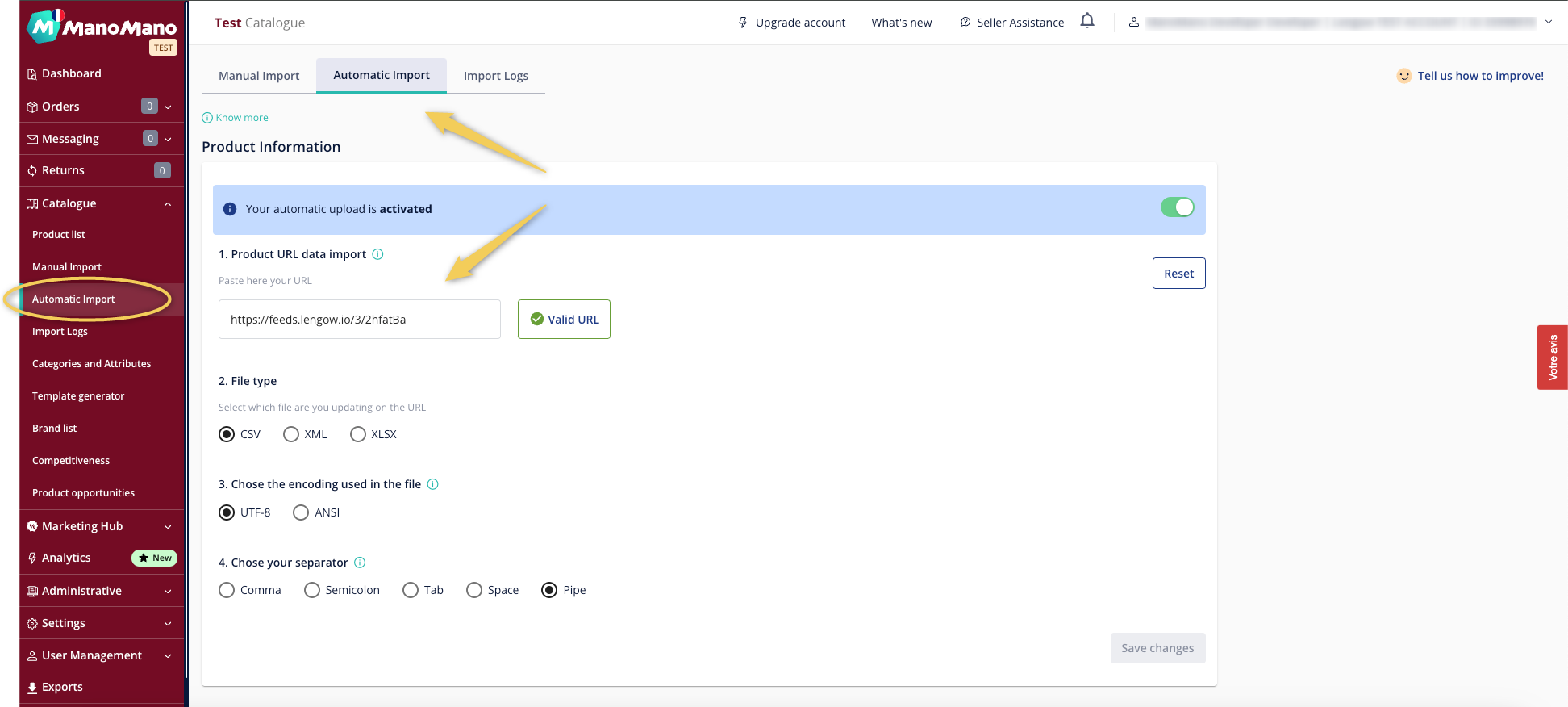
Task: Expand the Marketing Hub menu
Action: coord(168,526)
